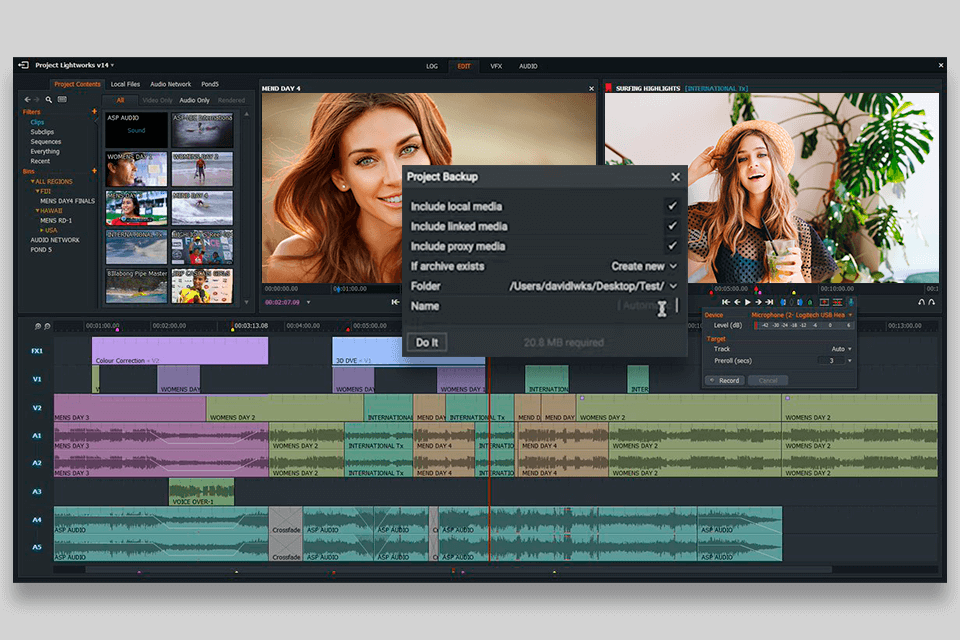Viewport: 960px width, 640px height.
Task: Clear marks with the hollow diamond icon
Action: pos(791,302)
